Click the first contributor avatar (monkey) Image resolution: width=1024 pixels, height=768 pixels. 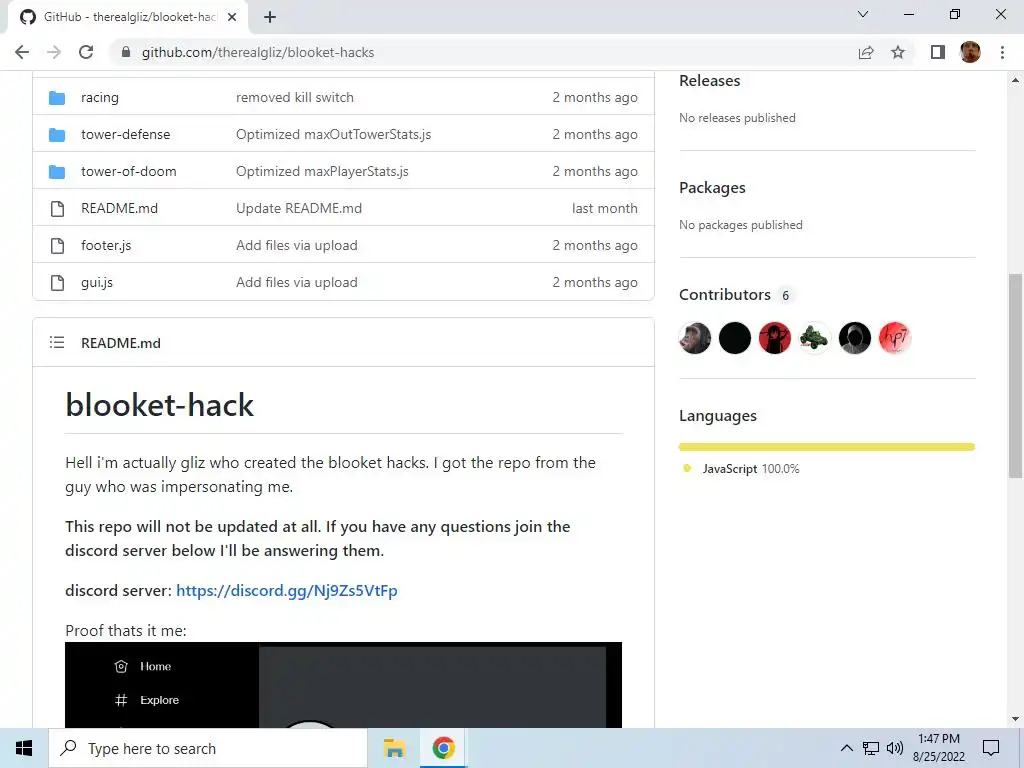tap(695, 338)
